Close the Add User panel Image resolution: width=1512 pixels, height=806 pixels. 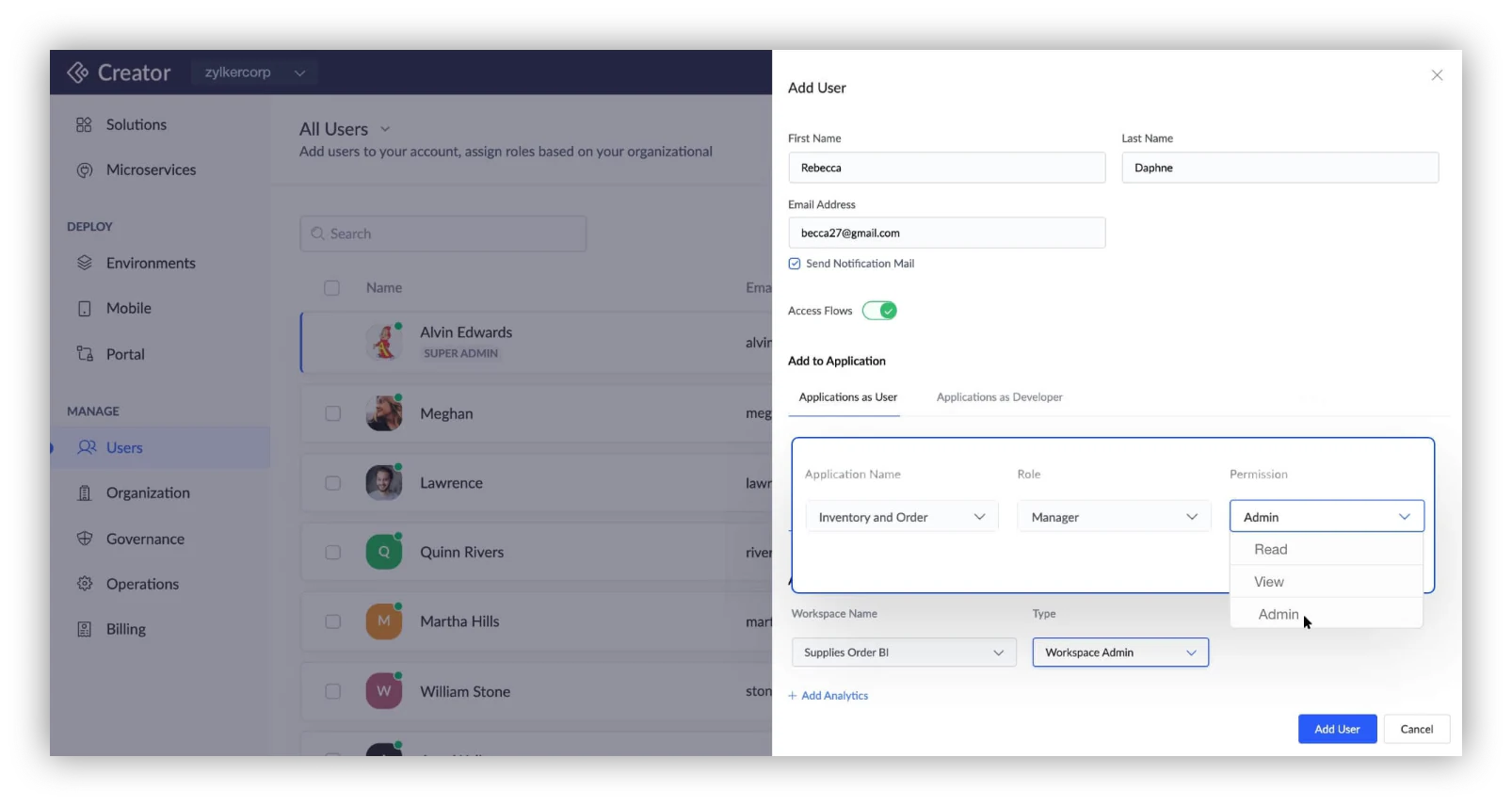click(1437, 75)
